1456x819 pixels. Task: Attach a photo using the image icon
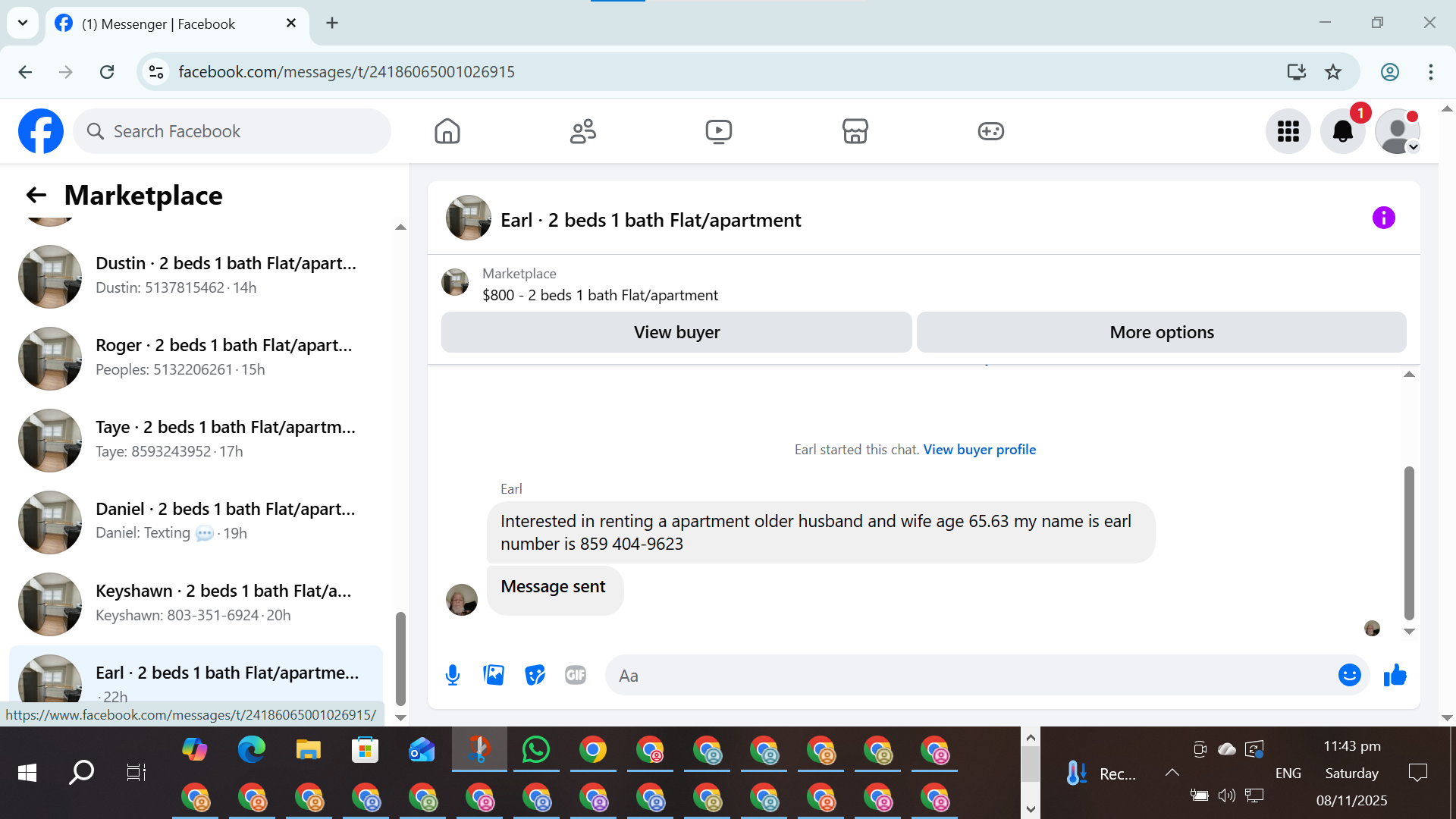pos(494,675)
